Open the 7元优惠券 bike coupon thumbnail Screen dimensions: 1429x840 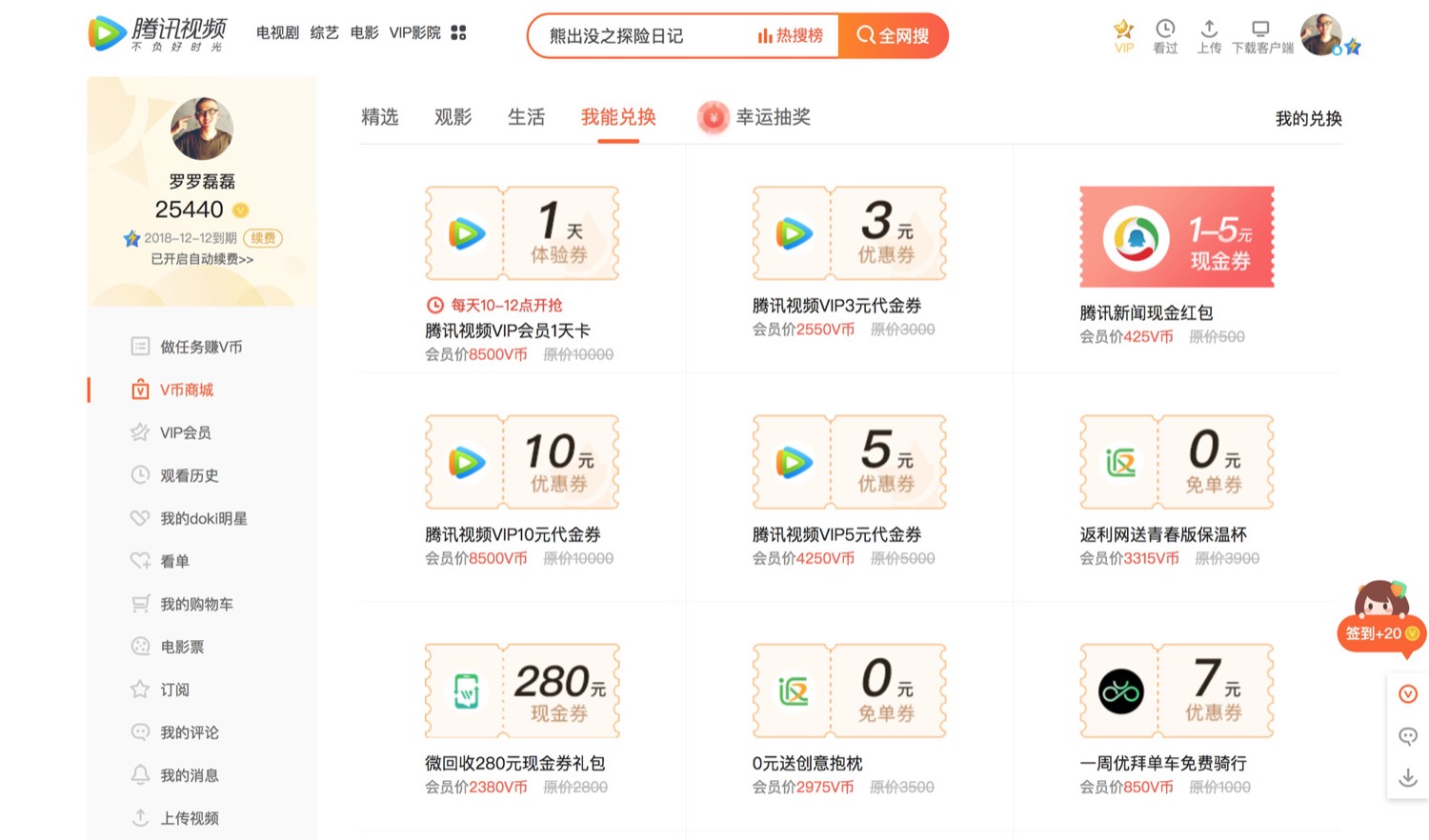coord(1177,690)
